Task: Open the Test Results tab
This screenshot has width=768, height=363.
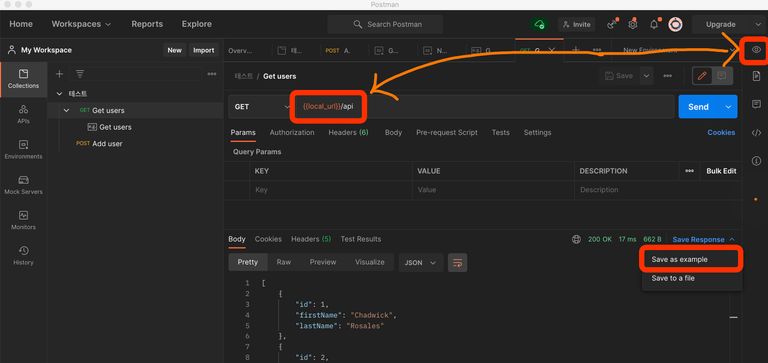Action: tap(361, 239)
